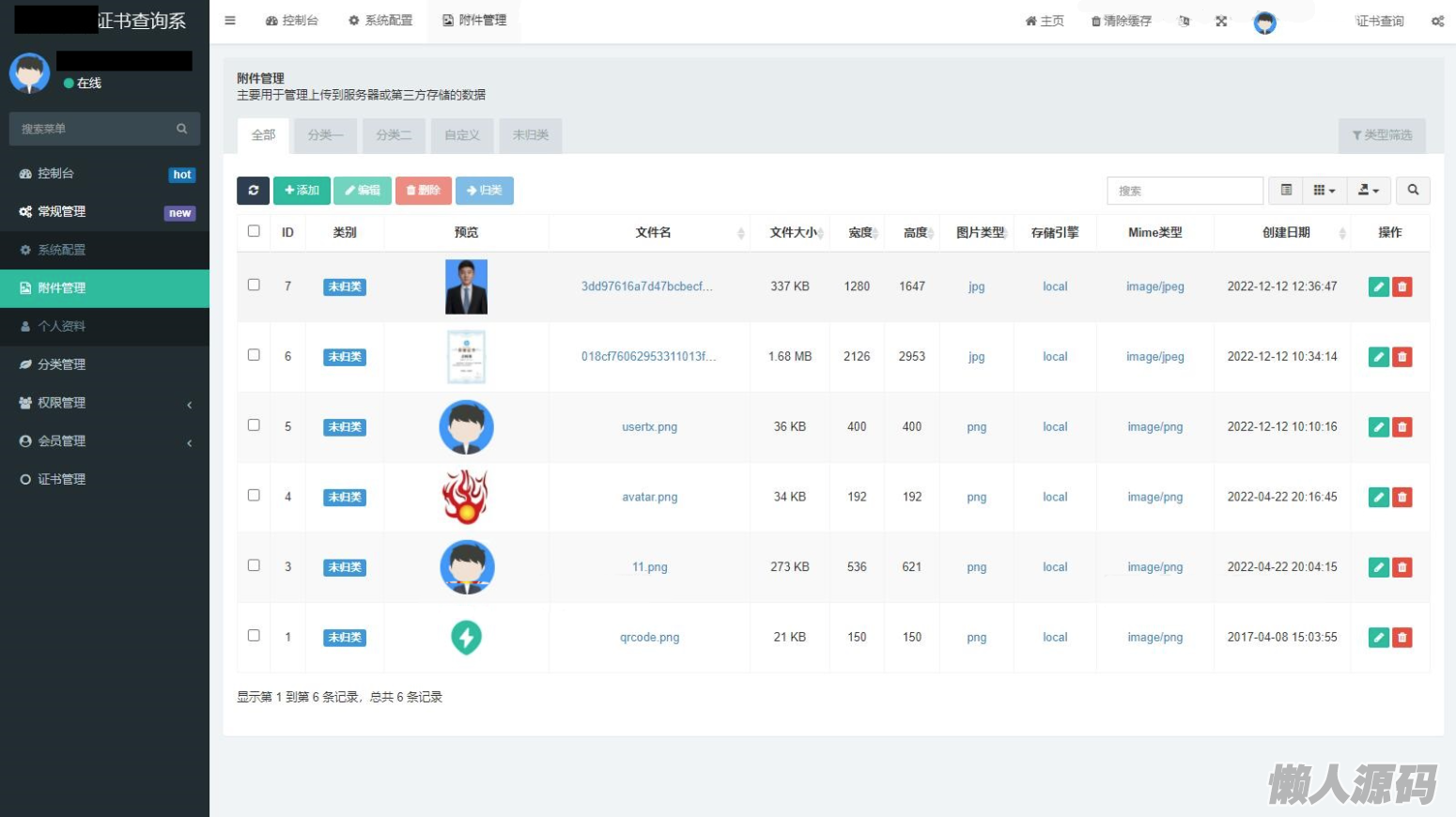Open the columns grid dropdown

click(1324, 191)
